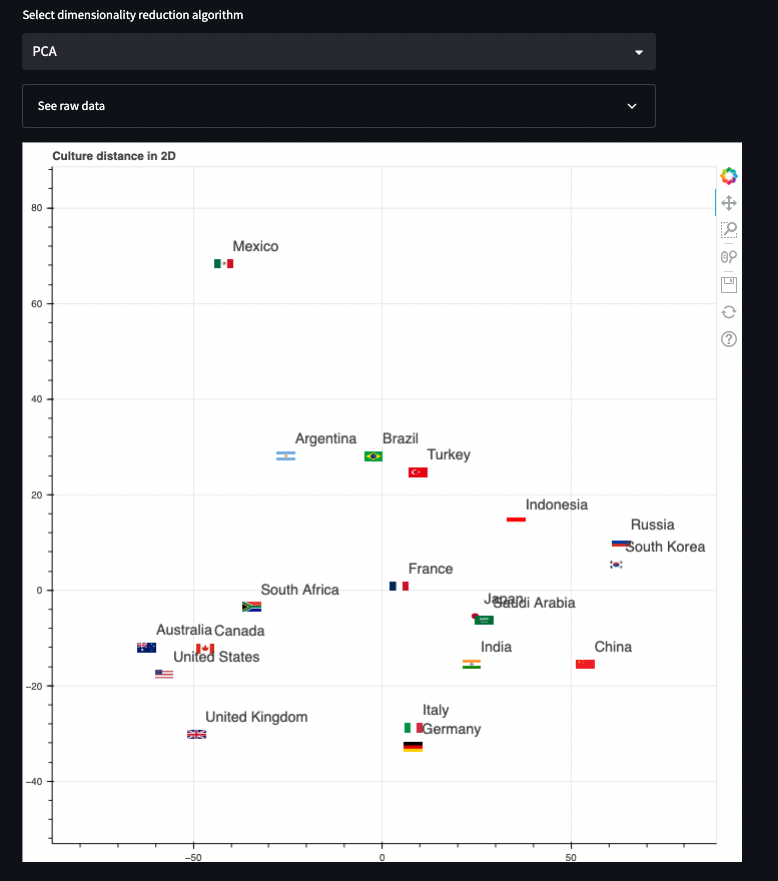Click the Germany flag marker

click(412, 746)
